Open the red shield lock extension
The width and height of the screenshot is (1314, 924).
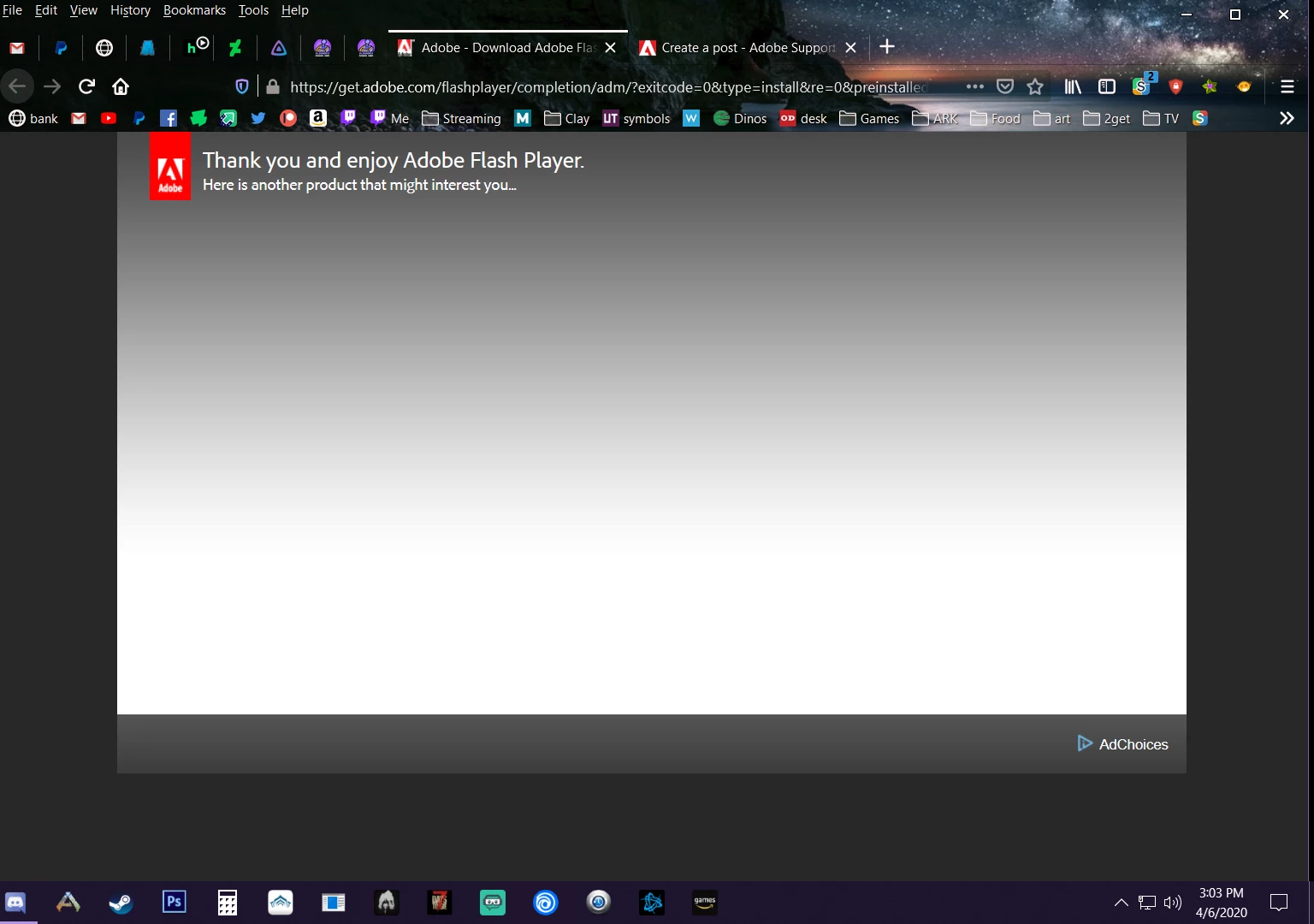tap(1176, 86)
